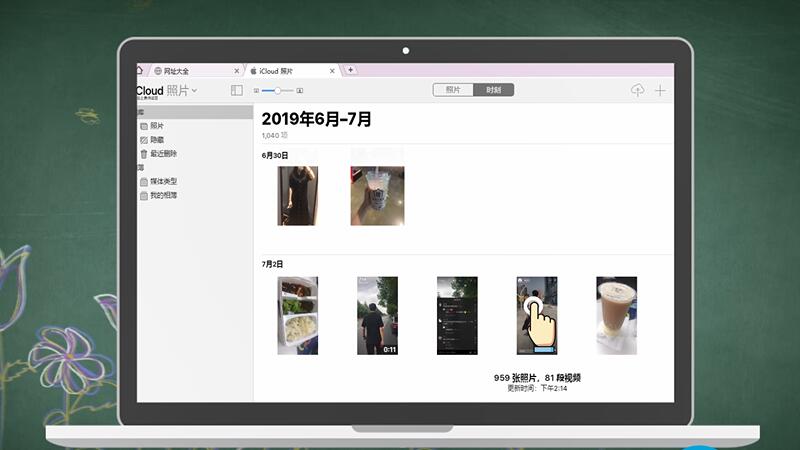Select the iCloud 照片 browser tab
The width and height of the screenshot is (800, 450).
291,71
